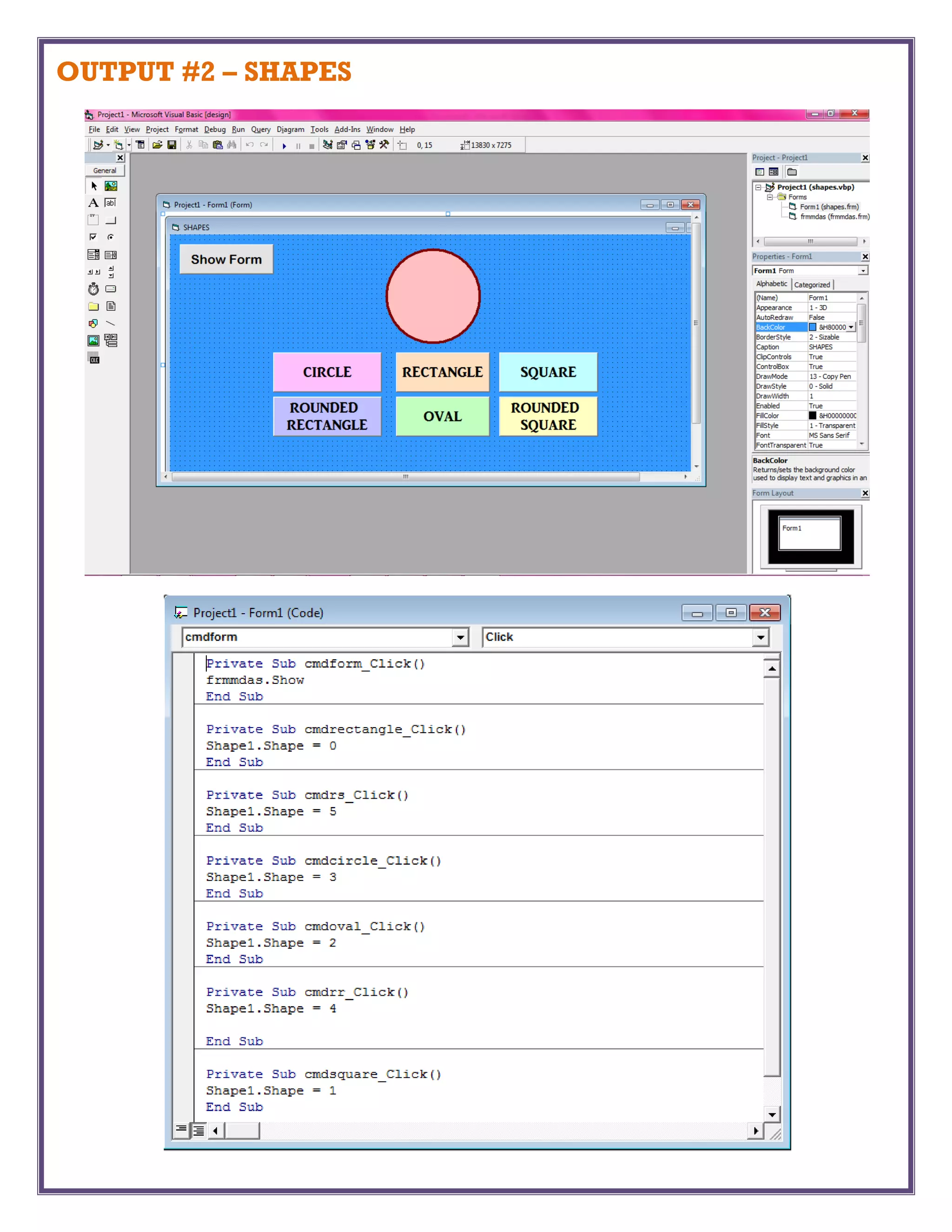The image size is (952, 1232).
Task: Pick the Timer control in toolbox
Action: tap(93, 289)
